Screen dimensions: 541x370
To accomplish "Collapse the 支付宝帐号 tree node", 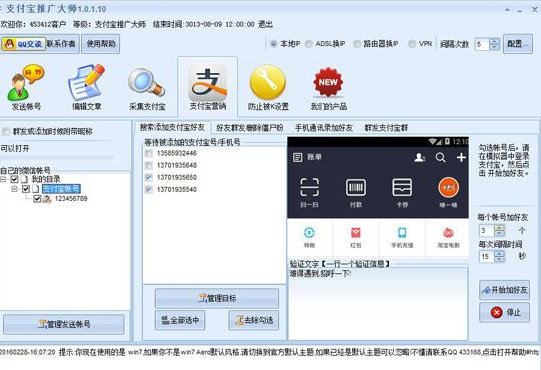I will (14, 189).
